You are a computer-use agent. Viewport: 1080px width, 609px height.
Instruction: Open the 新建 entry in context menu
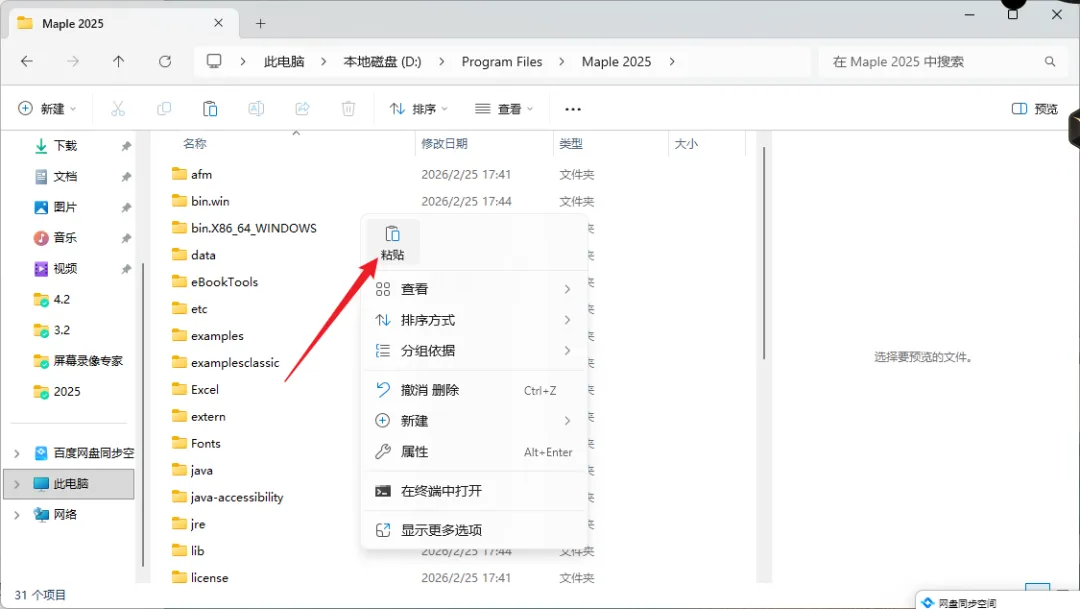coord(474,421)
